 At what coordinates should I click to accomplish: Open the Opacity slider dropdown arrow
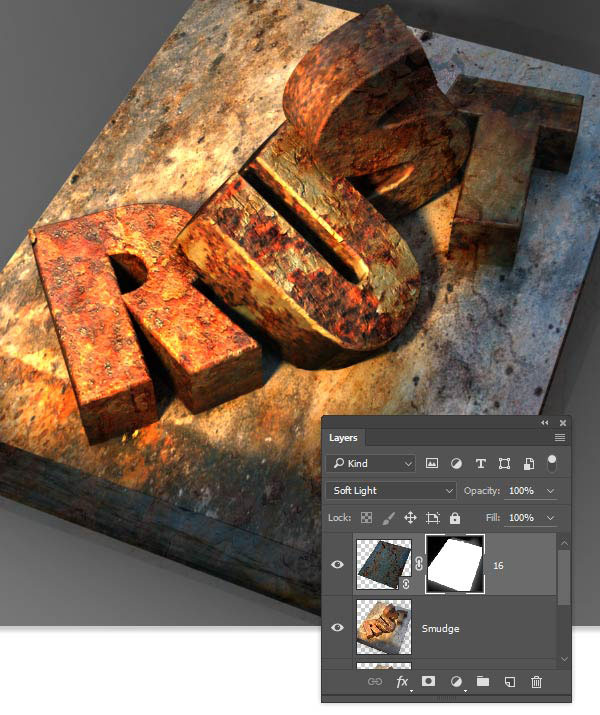[550, 491]
